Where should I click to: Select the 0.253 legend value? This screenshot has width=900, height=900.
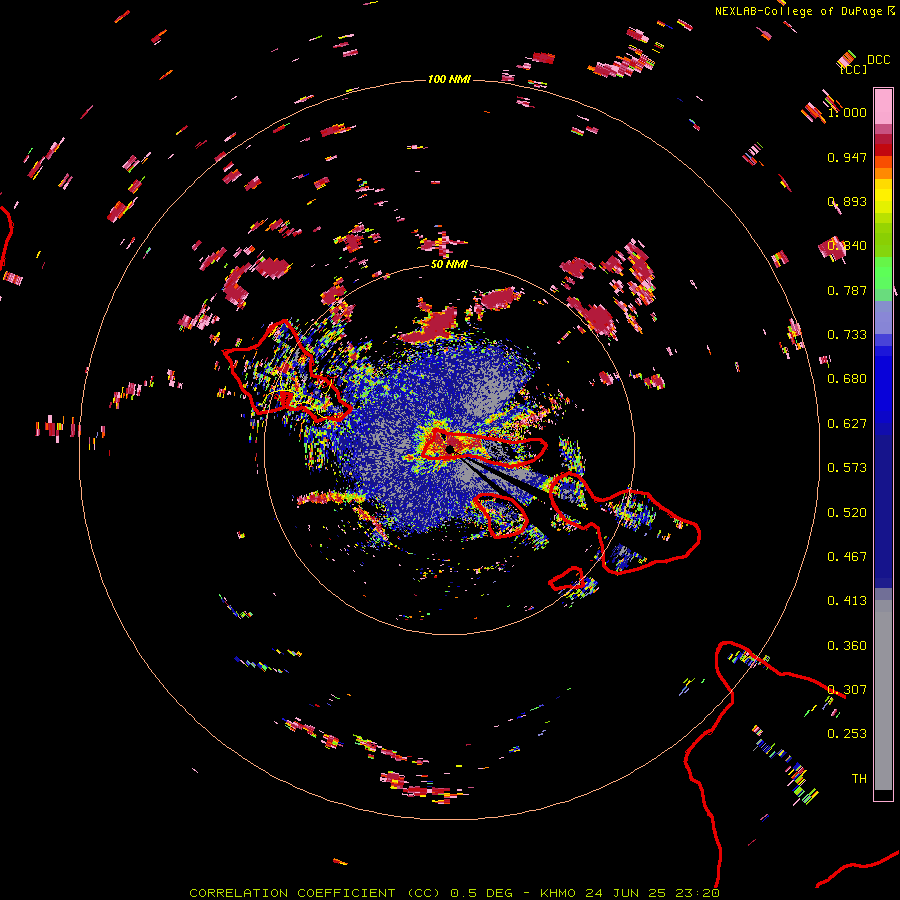pyautogui.click(x=847, y=734)
